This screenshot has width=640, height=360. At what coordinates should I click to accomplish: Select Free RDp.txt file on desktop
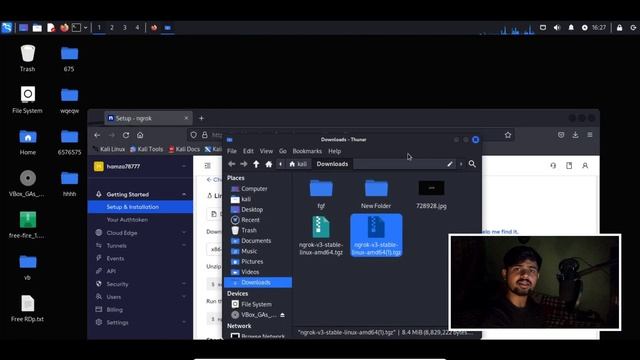tap(27, 309)
